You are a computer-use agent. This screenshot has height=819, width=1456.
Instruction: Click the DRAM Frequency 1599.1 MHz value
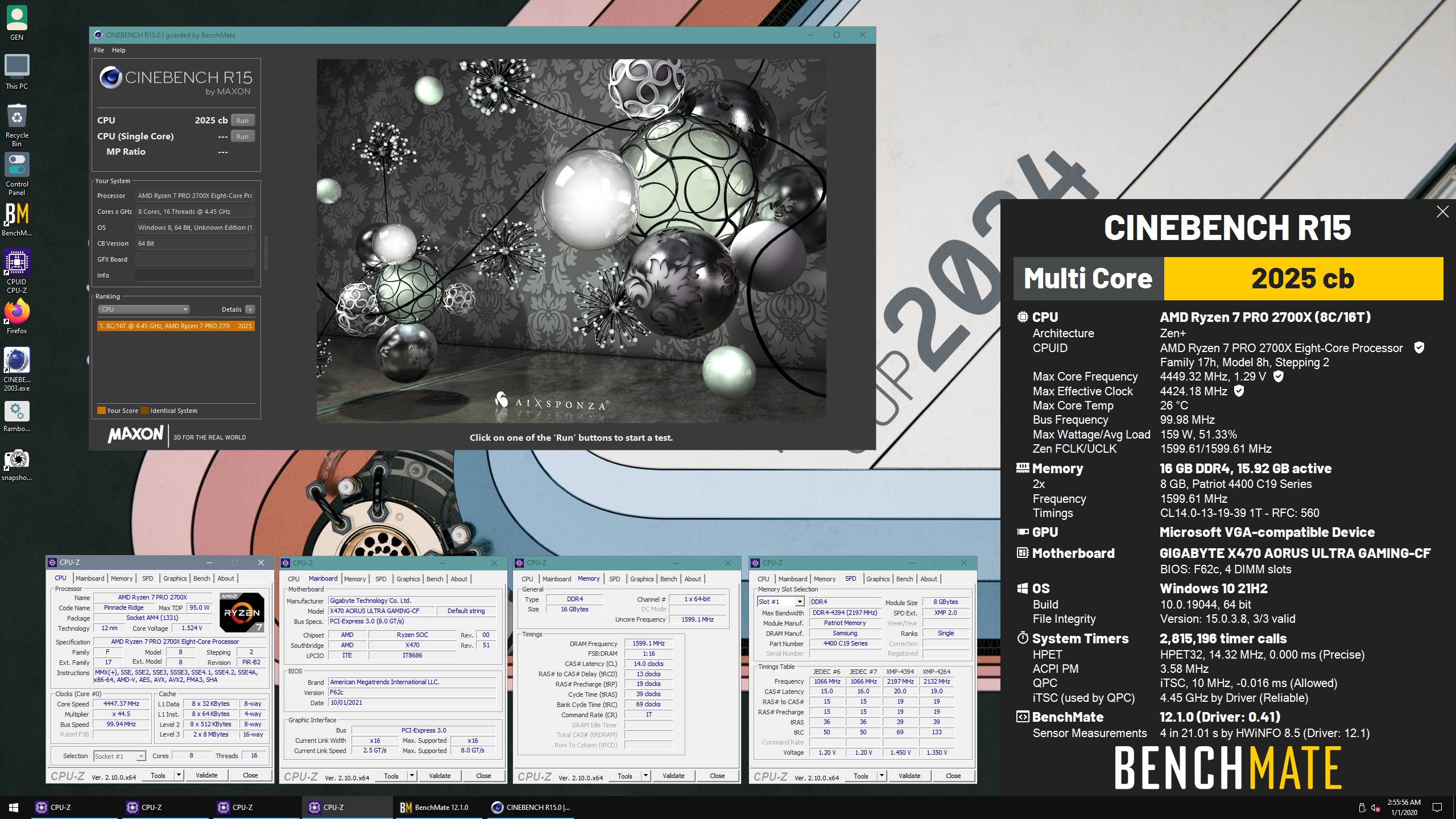(x=648, y=643)
